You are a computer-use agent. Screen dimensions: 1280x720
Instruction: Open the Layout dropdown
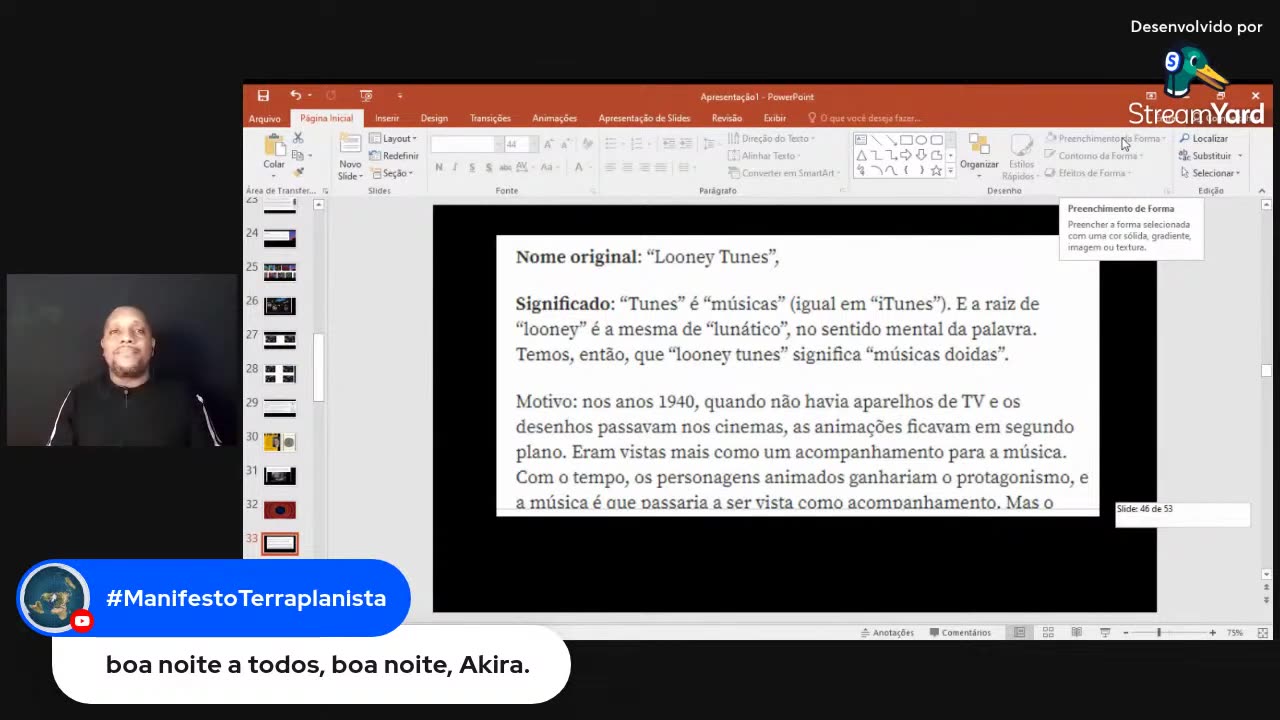tap(393, 139)
